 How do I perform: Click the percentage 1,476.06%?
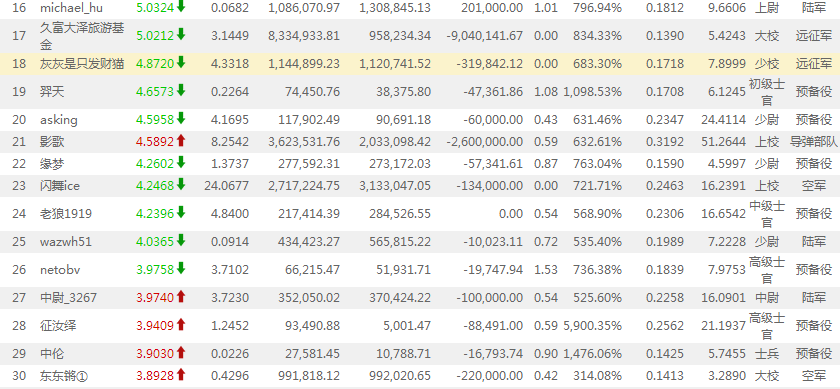tap(592, 354)
